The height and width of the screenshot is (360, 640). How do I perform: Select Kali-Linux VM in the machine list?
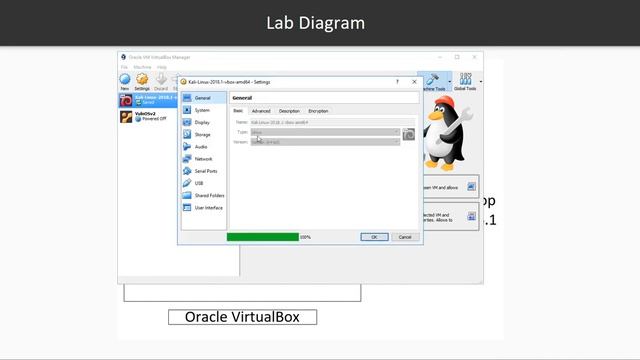coord(148,100)
